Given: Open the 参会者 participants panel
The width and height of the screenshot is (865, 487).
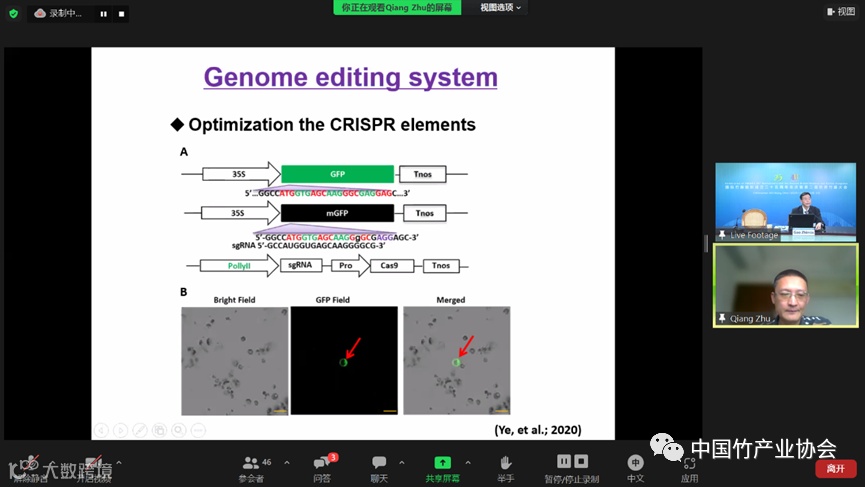Looking at the screenshot, I should click(252, 469).
